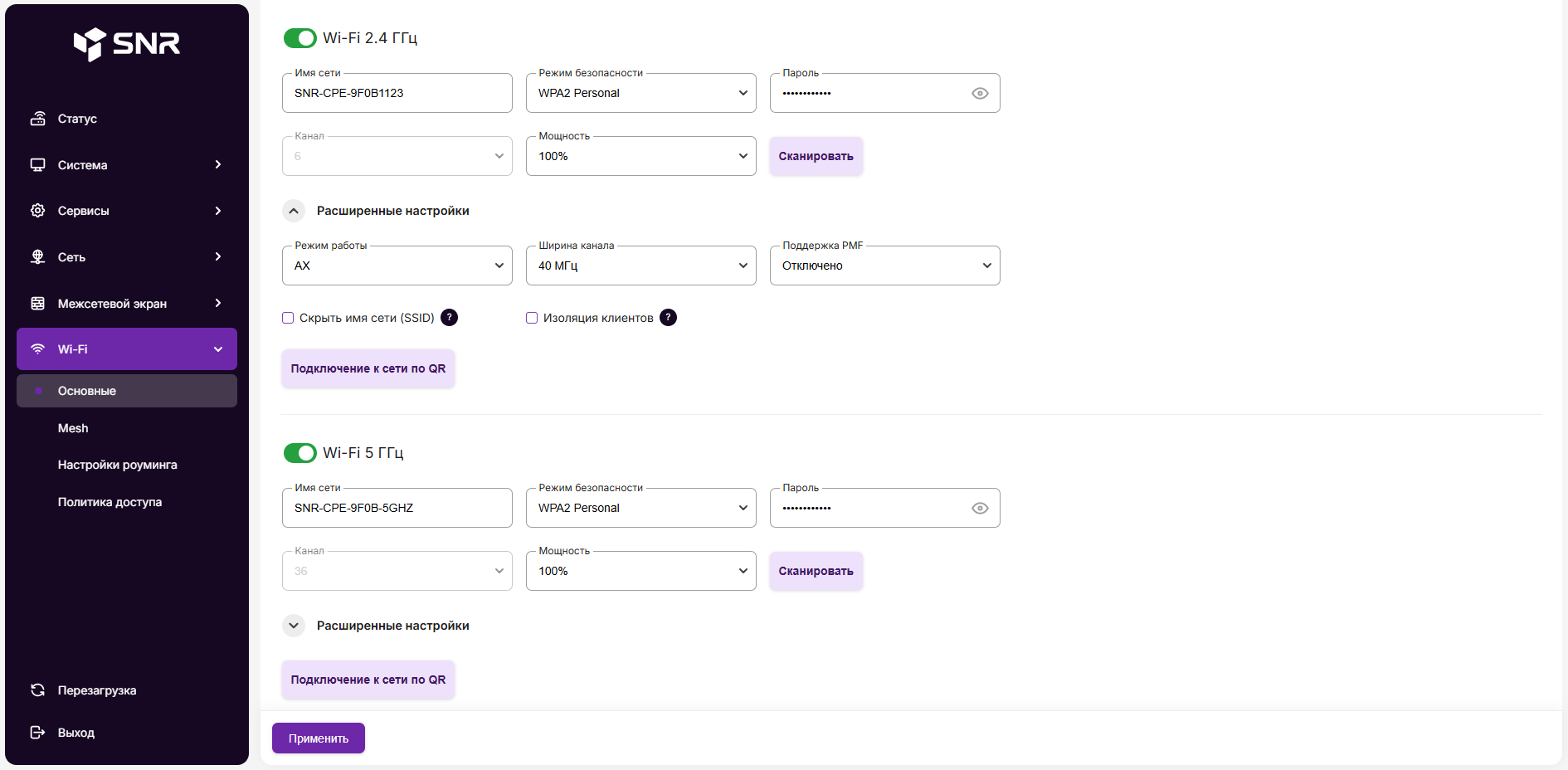The image size is (1568, 770).
Task: Click help icon beside Скрыть имя сети
Action: point(449,318)
